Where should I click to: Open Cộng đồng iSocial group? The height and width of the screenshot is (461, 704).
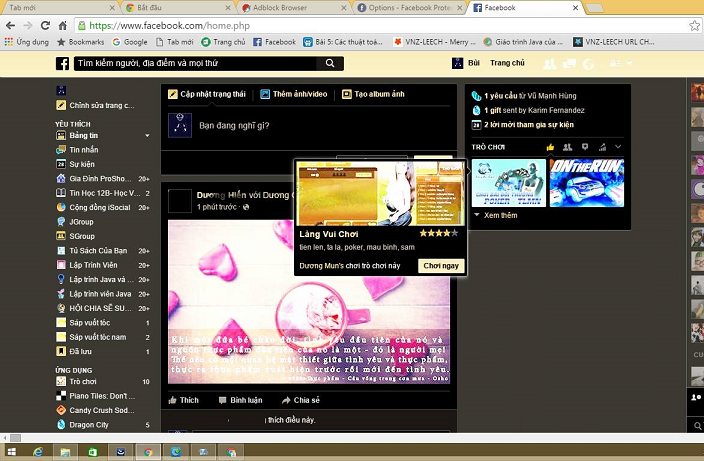pyautogui.click(x=102, y=207)
